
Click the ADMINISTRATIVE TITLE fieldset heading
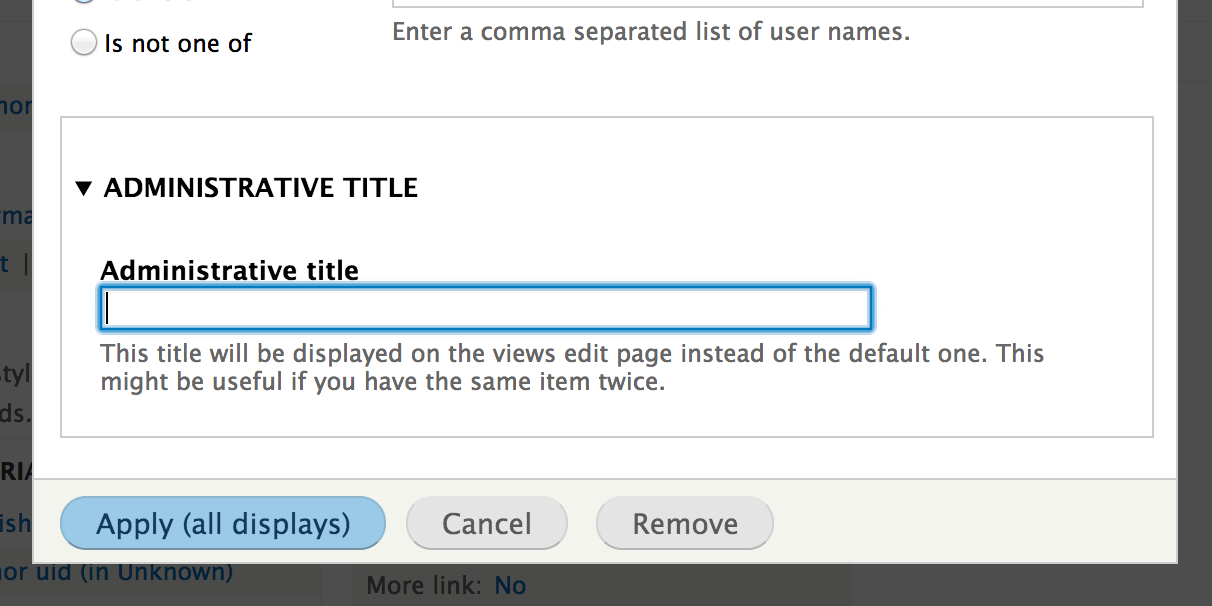(261, 188)
